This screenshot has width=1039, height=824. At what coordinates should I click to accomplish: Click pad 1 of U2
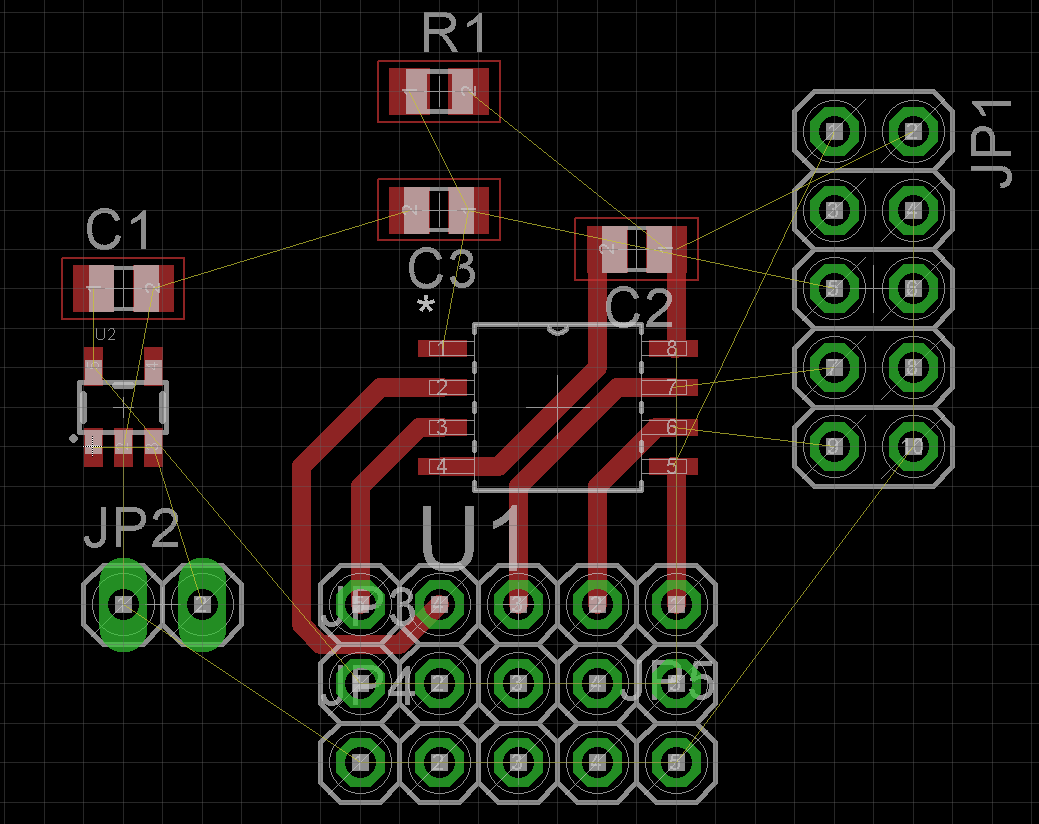tap(93, 448)
